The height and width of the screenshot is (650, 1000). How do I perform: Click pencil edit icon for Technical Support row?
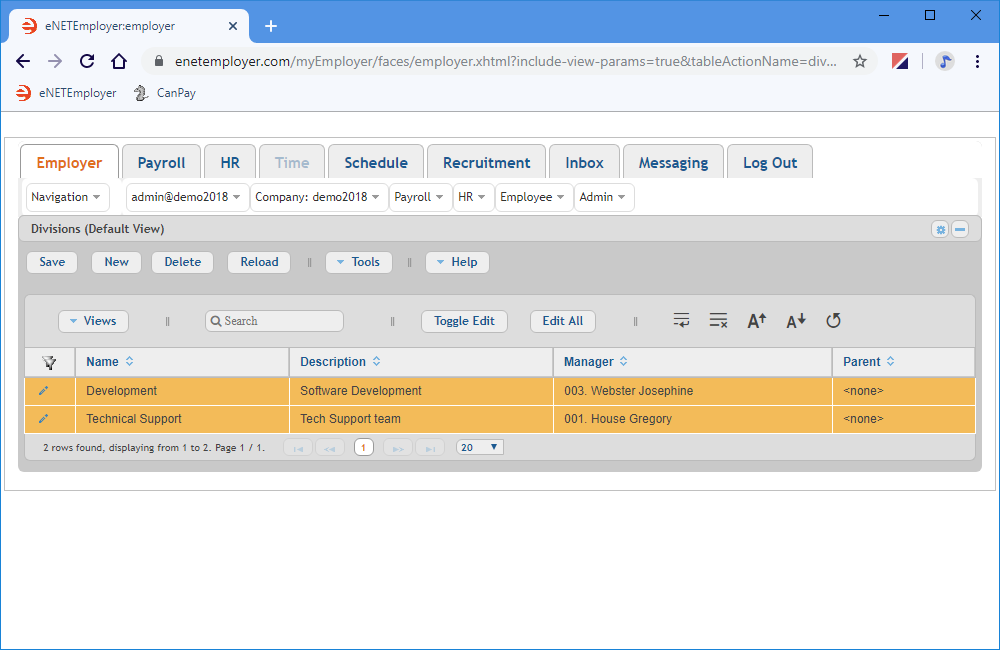coord(43,419)
